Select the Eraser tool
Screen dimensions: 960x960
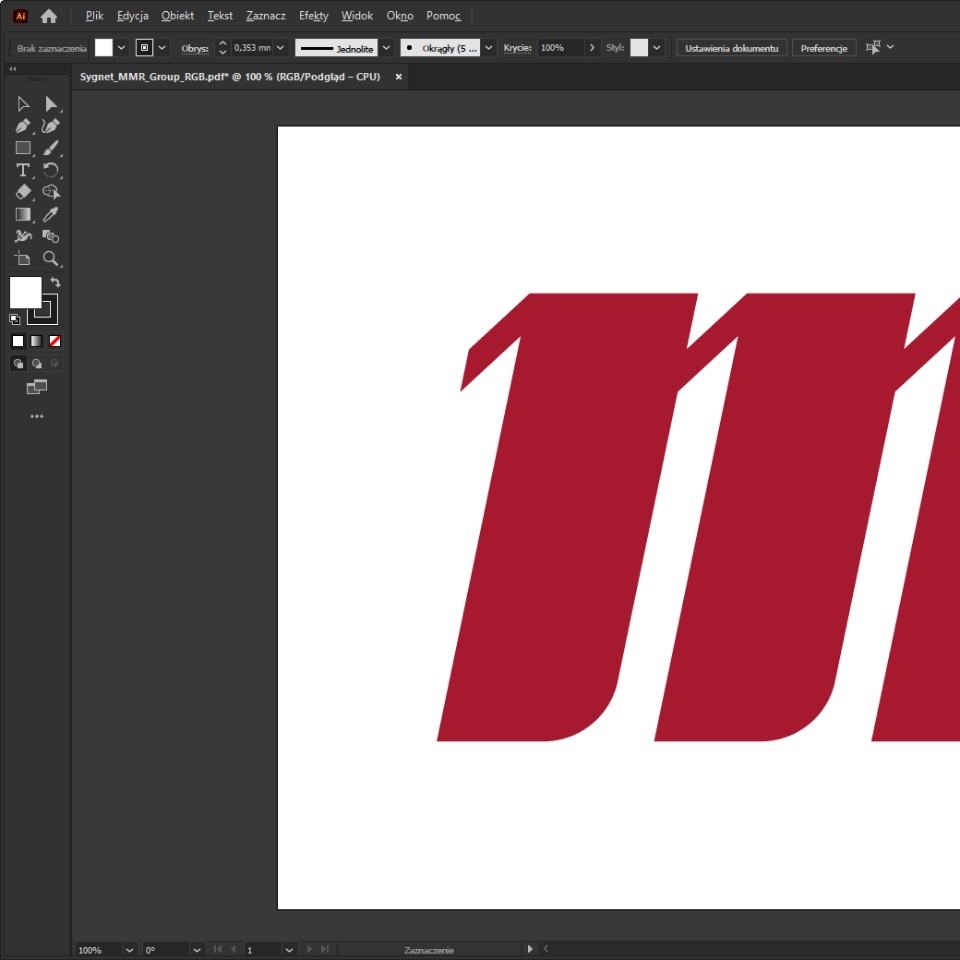23,192
